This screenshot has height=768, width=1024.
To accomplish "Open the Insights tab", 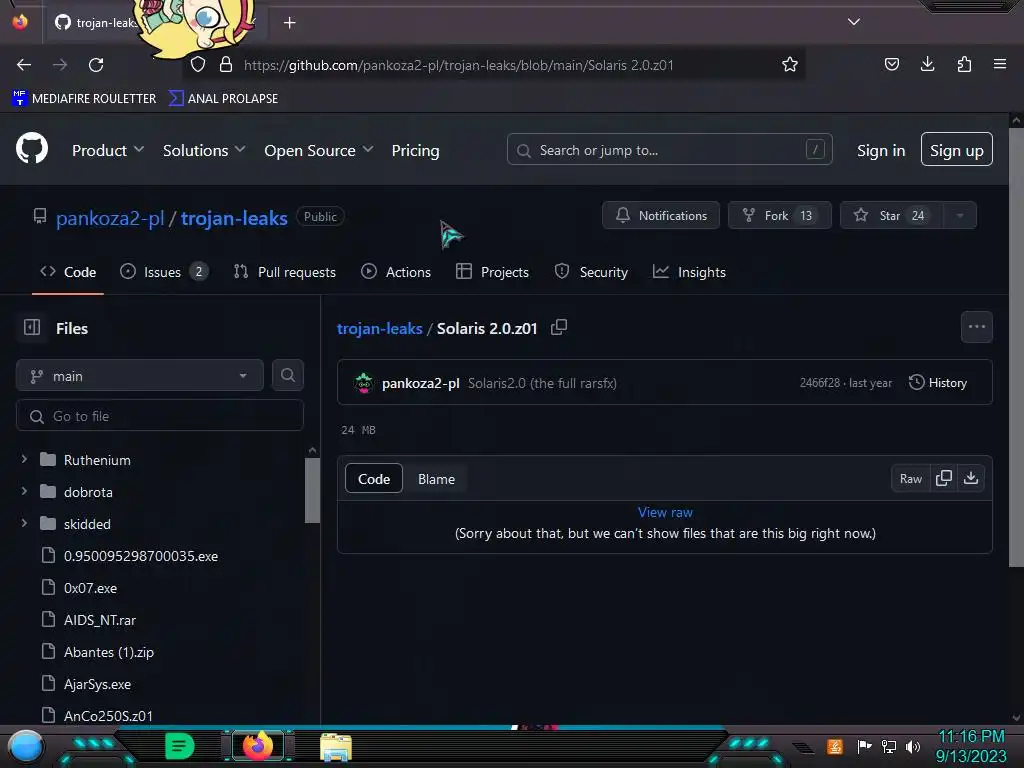I will point(689,272).
